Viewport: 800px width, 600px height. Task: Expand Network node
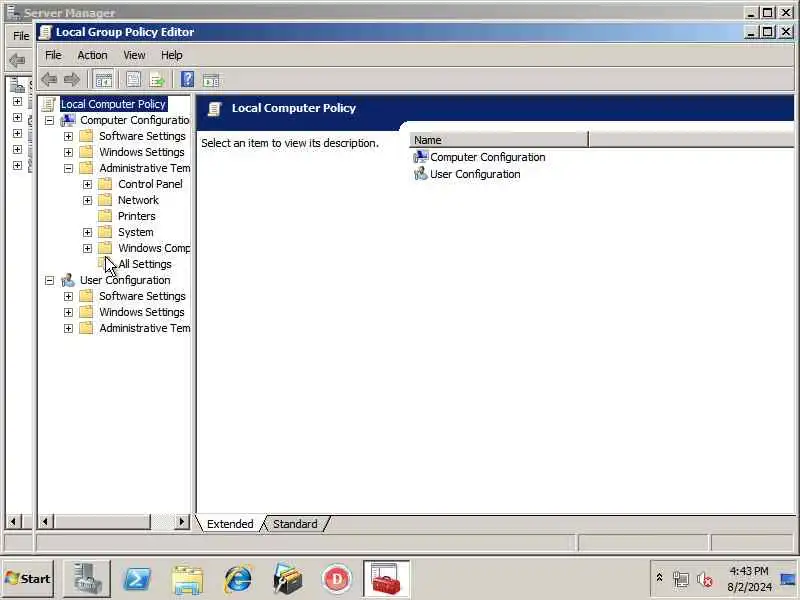tap(87, 200)
